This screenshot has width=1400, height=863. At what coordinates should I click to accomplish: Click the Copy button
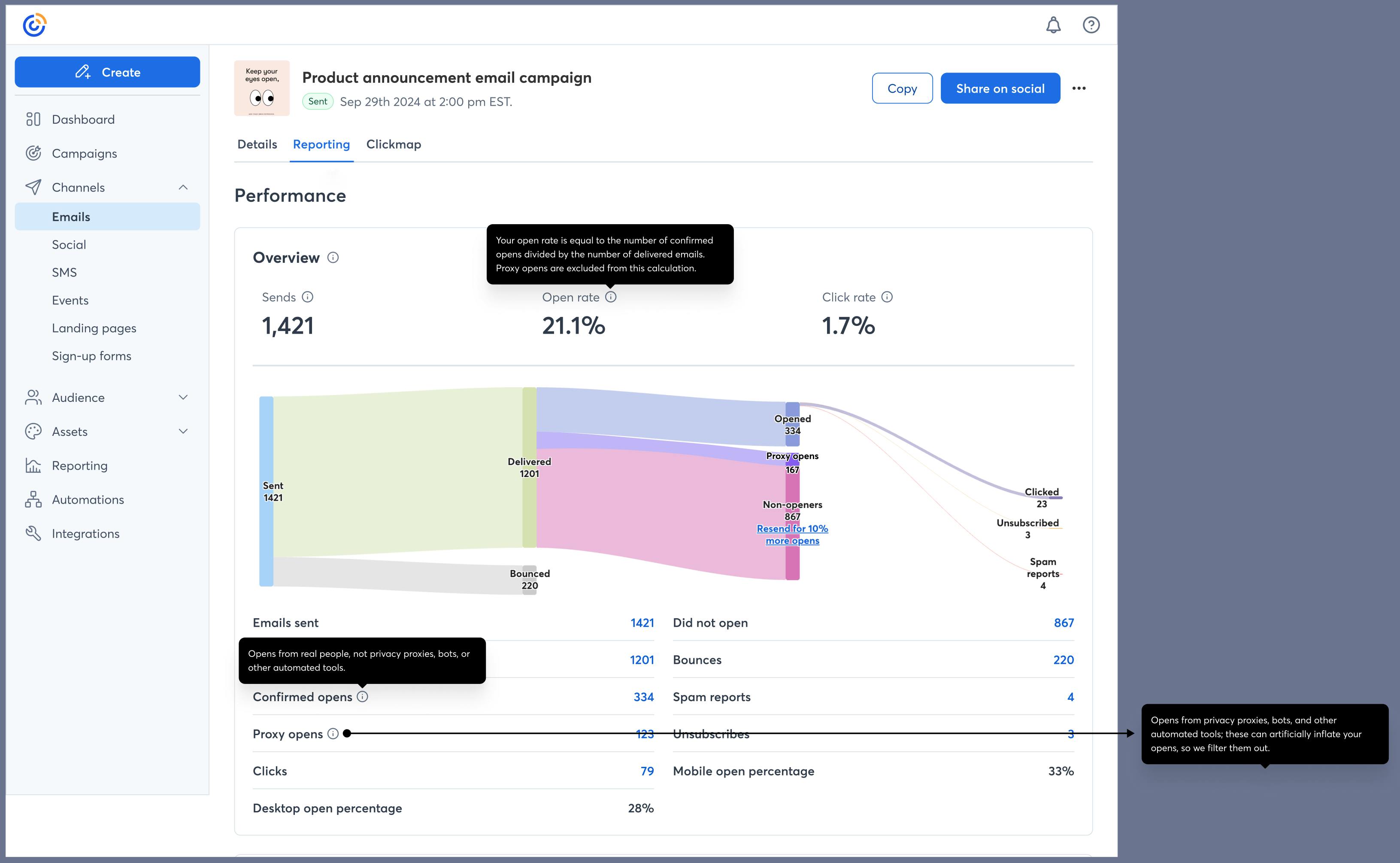coord(902,88)
